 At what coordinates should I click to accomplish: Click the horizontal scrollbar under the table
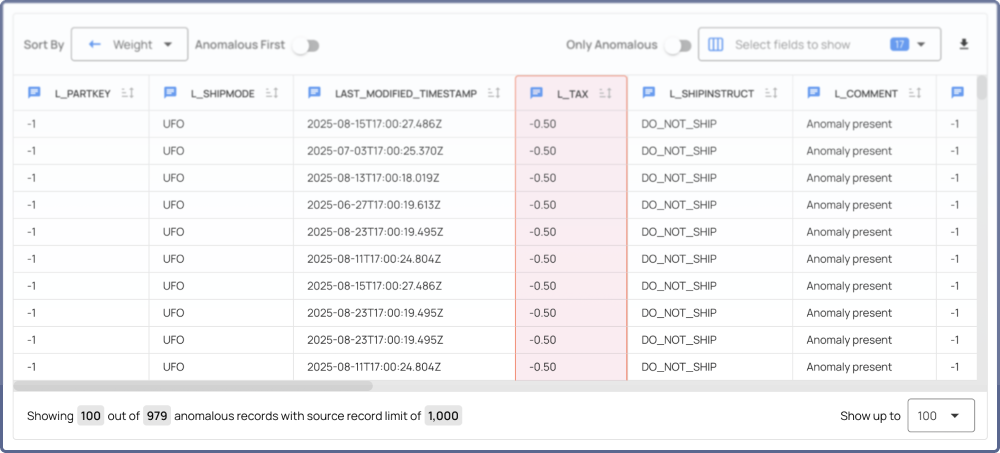point(193,386)
